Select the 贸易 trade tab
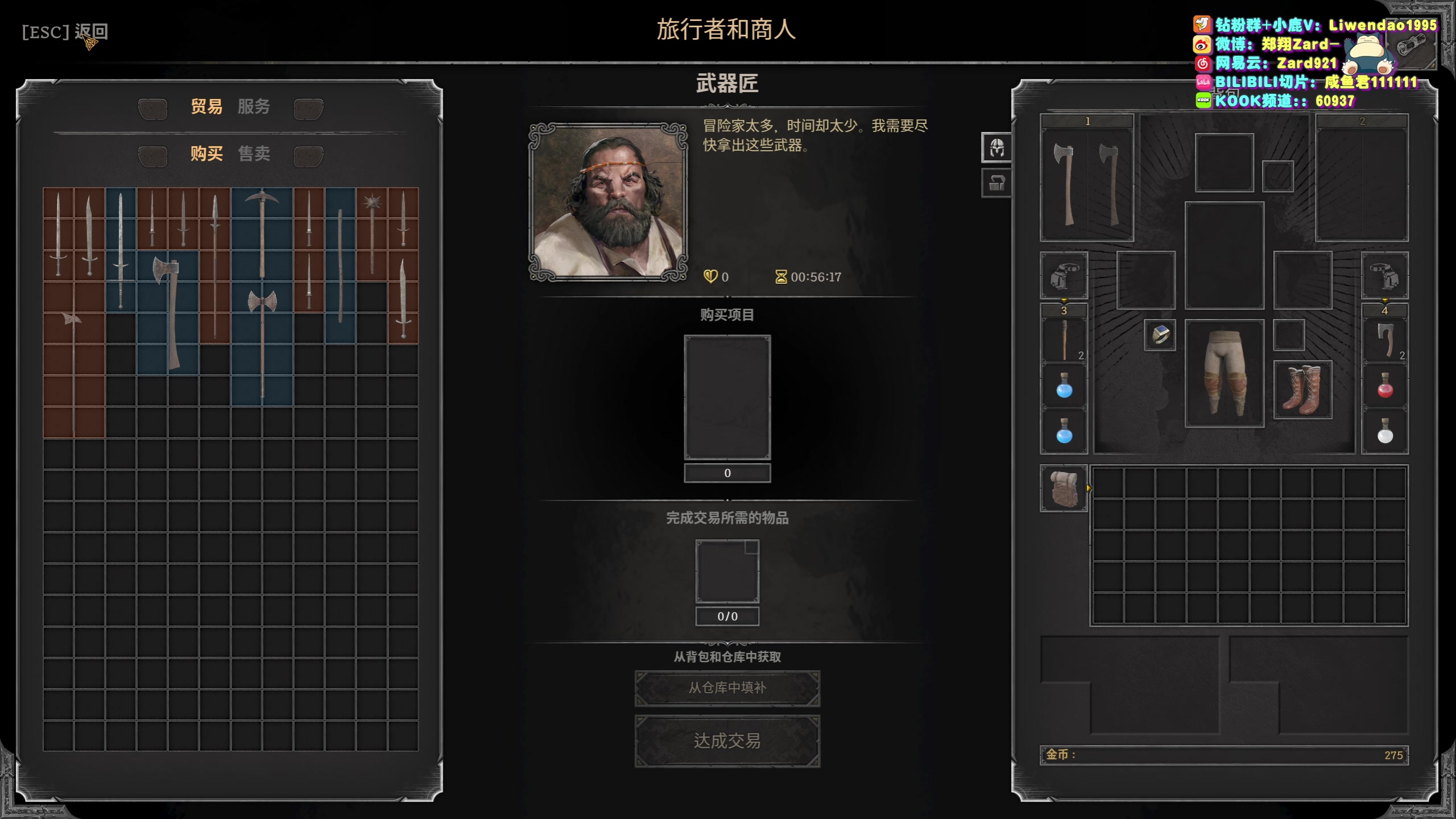 (x=206, y=106)
